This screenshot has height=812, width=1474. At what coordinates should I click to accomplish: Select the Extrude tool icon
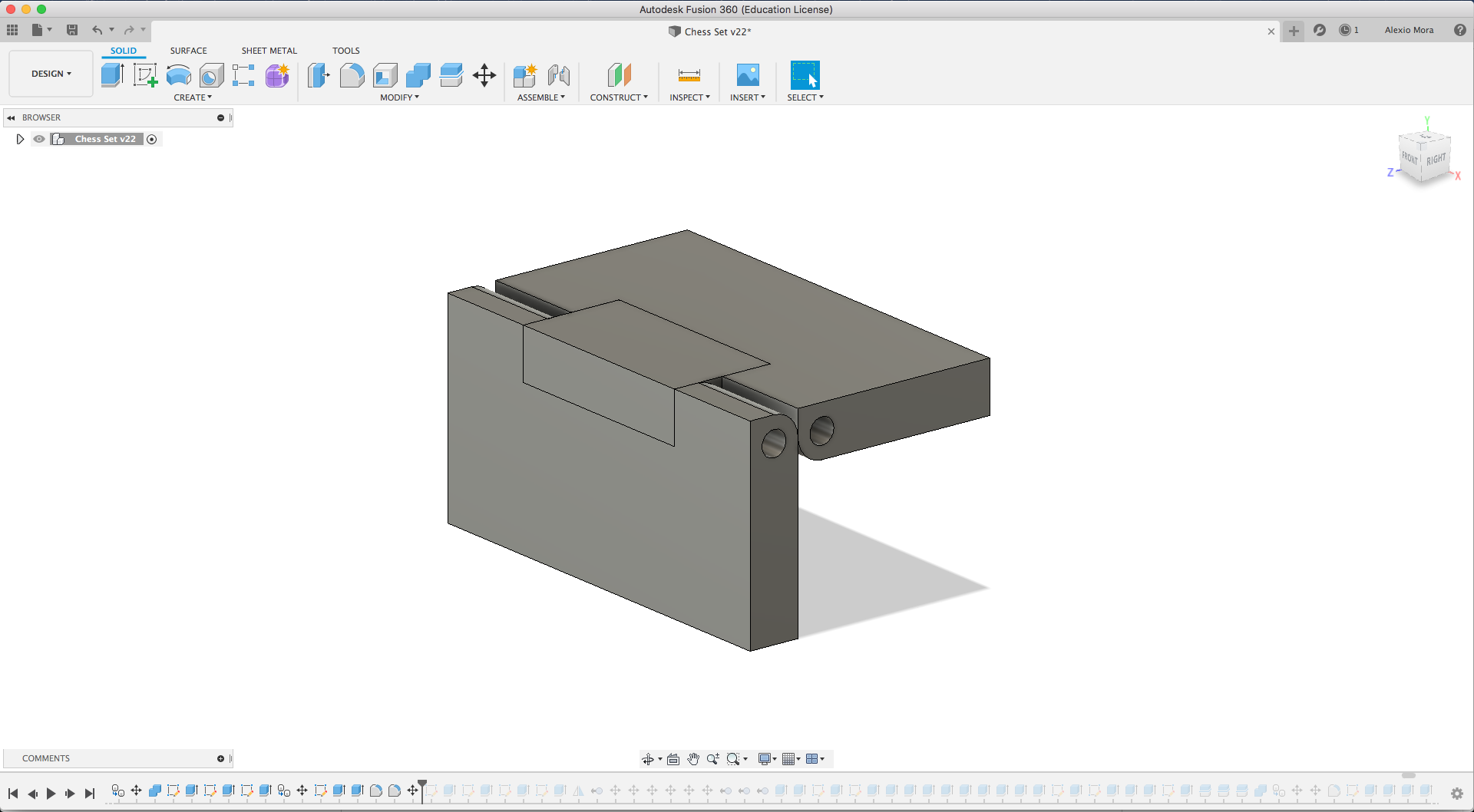point(112,74)
